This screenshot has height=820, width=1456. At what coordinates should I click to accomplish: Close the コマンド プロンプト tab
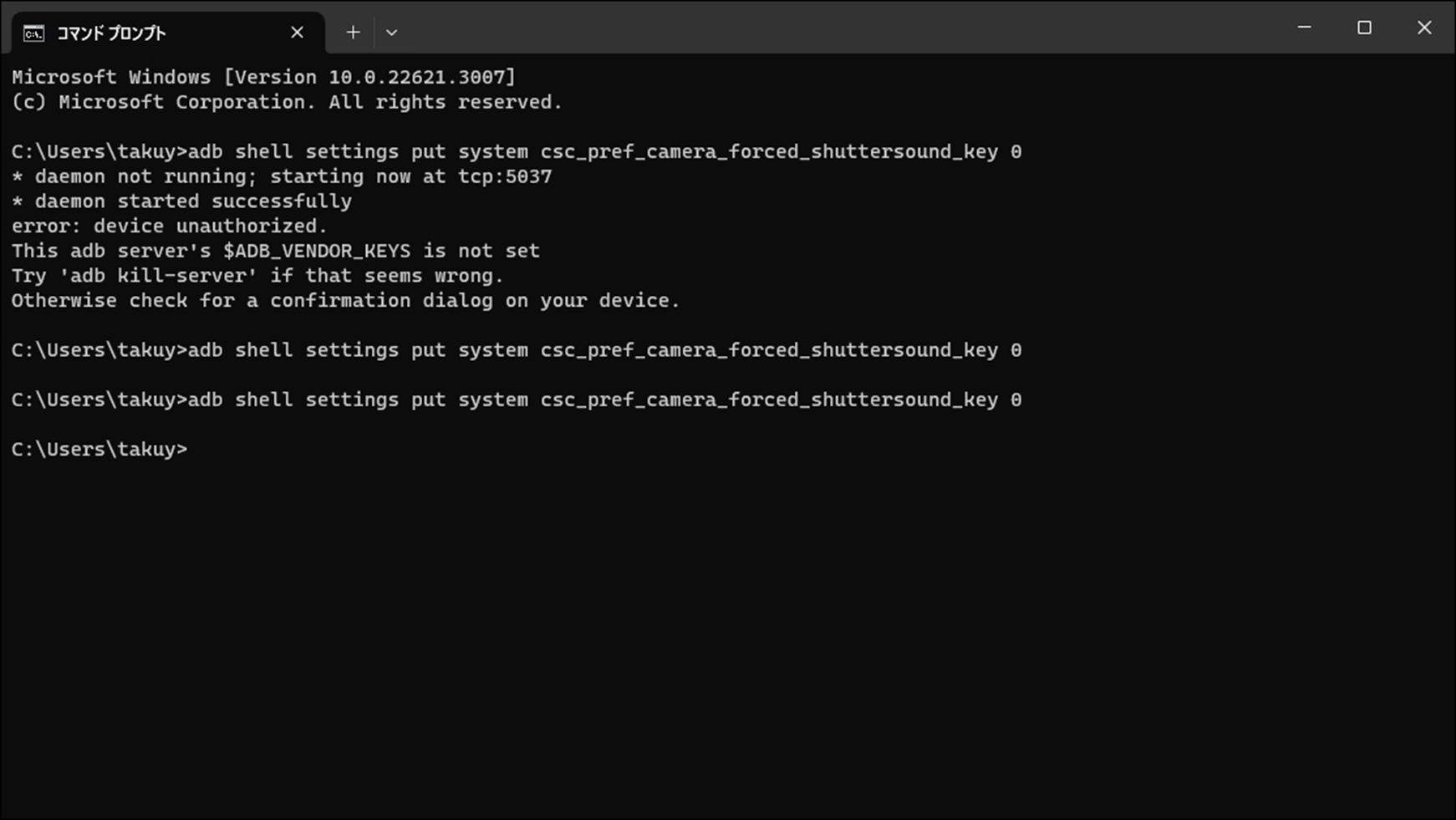[x=297, y=33]
